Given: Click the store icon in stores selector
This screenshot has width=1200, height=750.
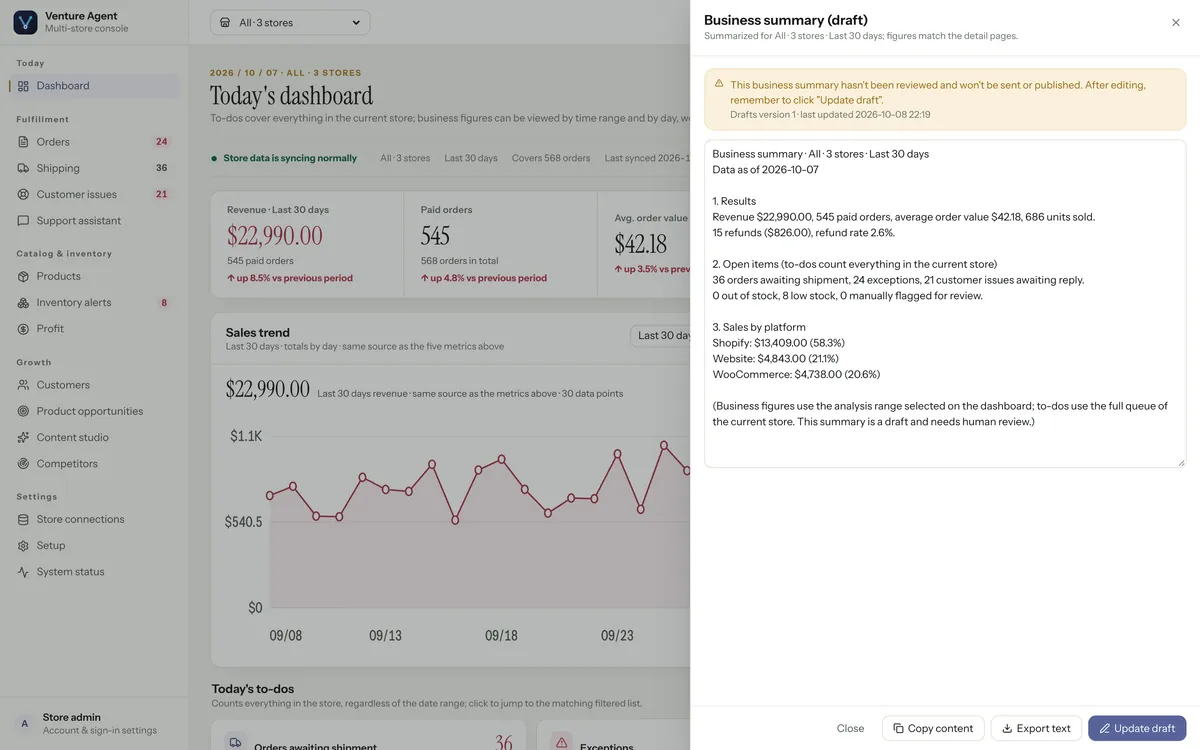Looking at the screenshot, I should (x=225, y=22).
